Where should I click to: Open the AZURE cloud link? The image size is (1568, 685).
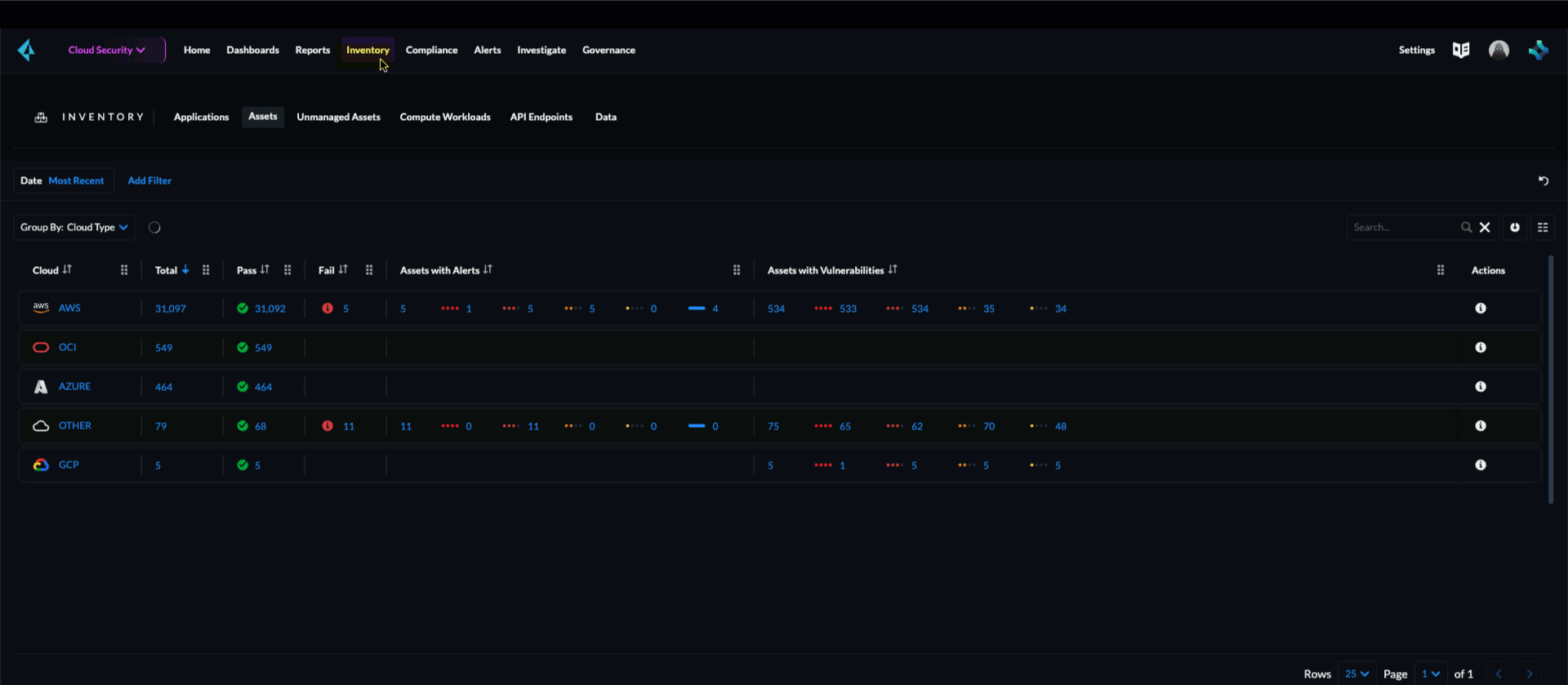[x=74, y=386]
